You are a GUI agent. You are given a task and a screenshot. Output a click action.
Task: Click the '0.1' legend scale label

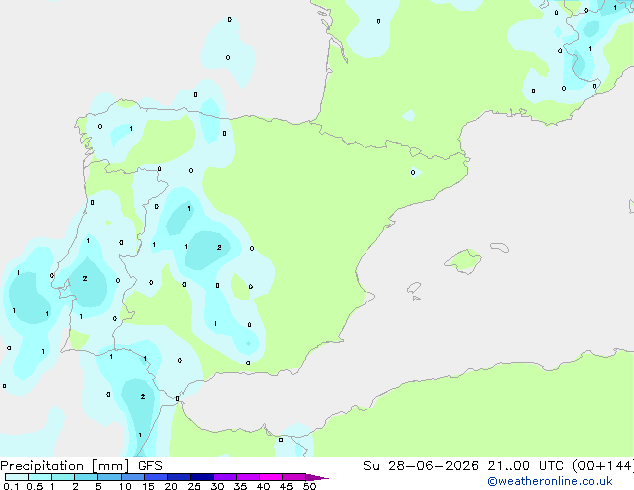click(x=11, y=486)
